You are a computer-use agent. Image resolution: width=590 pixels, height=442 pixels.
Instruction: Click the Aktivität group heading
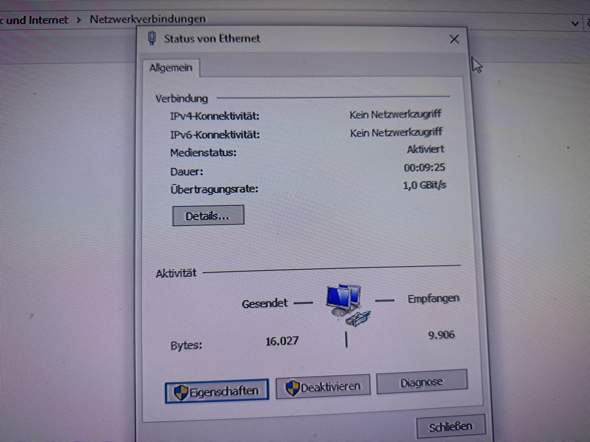pos(176,273)
